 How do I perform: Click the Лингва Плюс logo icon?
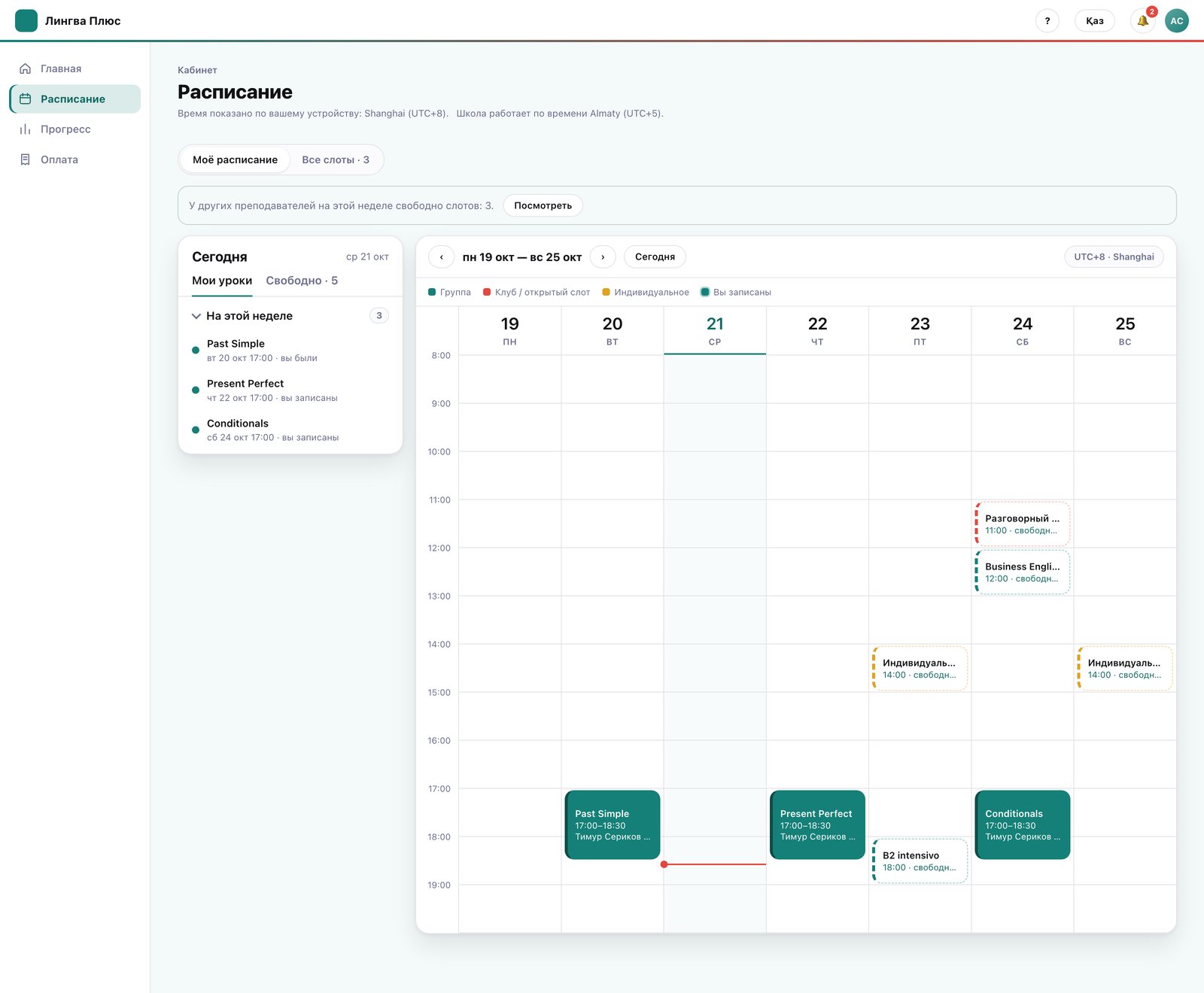[x=26, y=20]
